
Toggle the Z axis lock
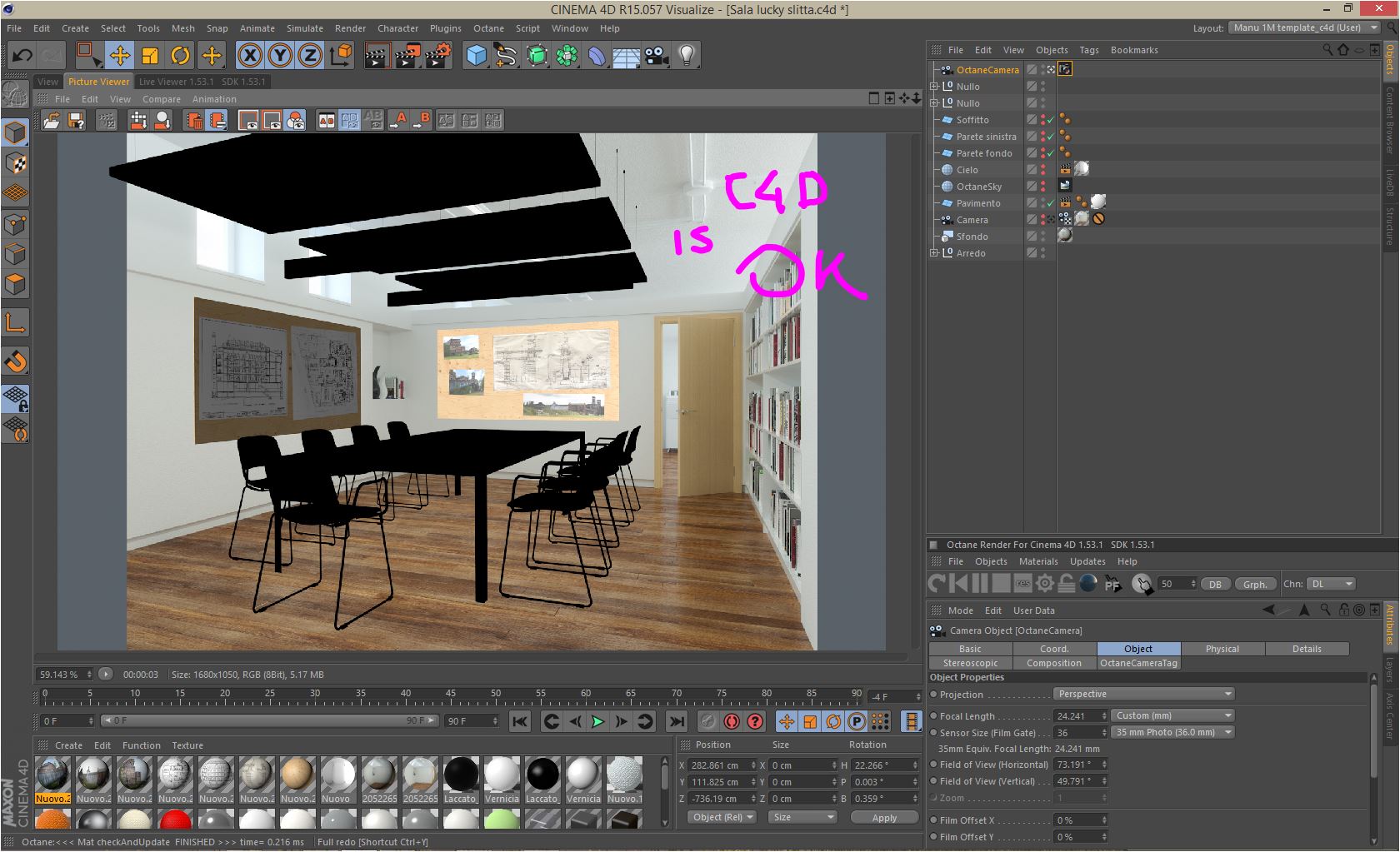310,56
